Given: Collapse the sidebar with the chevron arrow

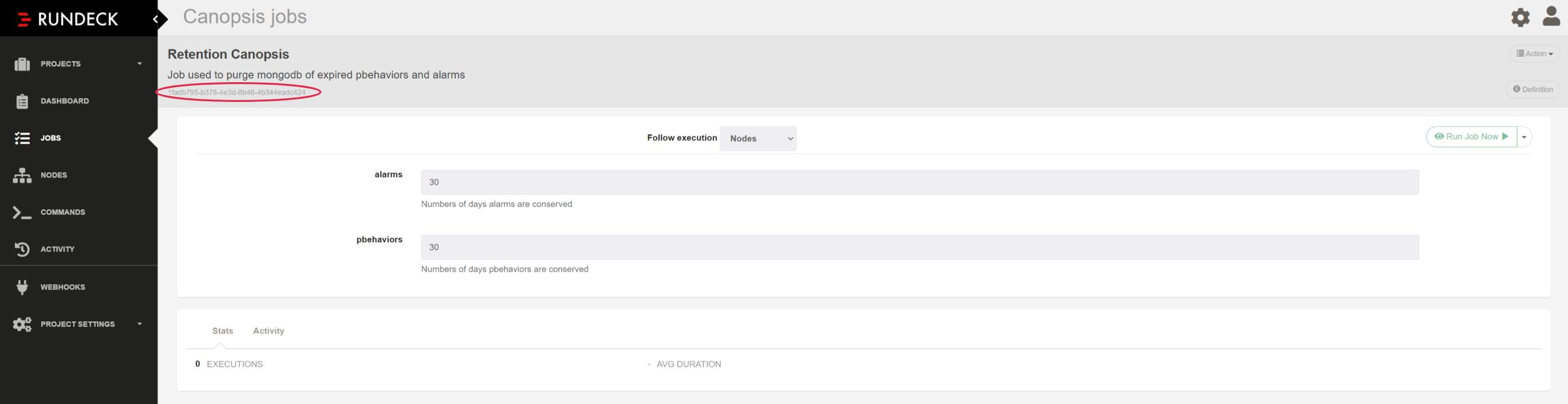Looking at the screenshot, I should (x=156, y=19).
